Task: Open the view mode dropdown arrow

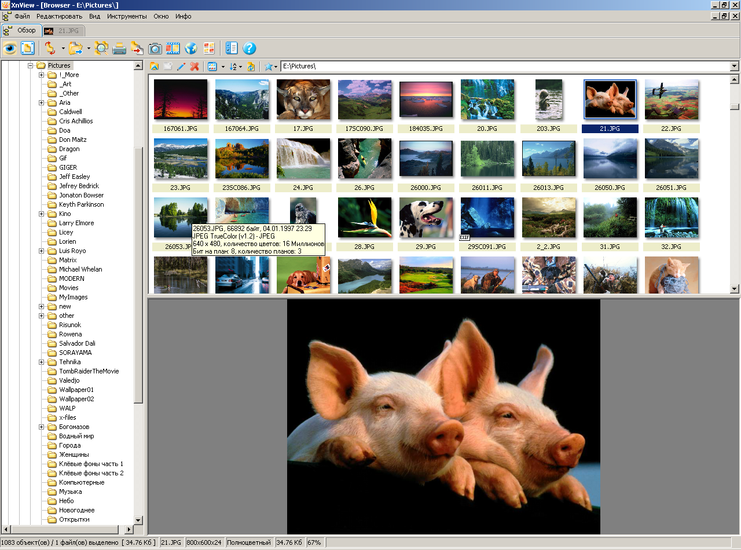Action: pyautogui.click(x=223, y=67)
